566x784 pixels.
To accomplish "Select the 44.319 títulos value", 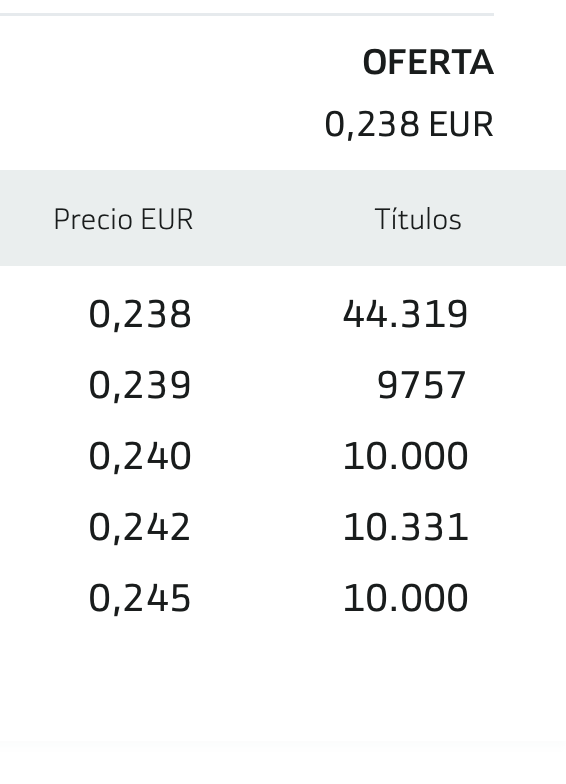I will point(405,314).
